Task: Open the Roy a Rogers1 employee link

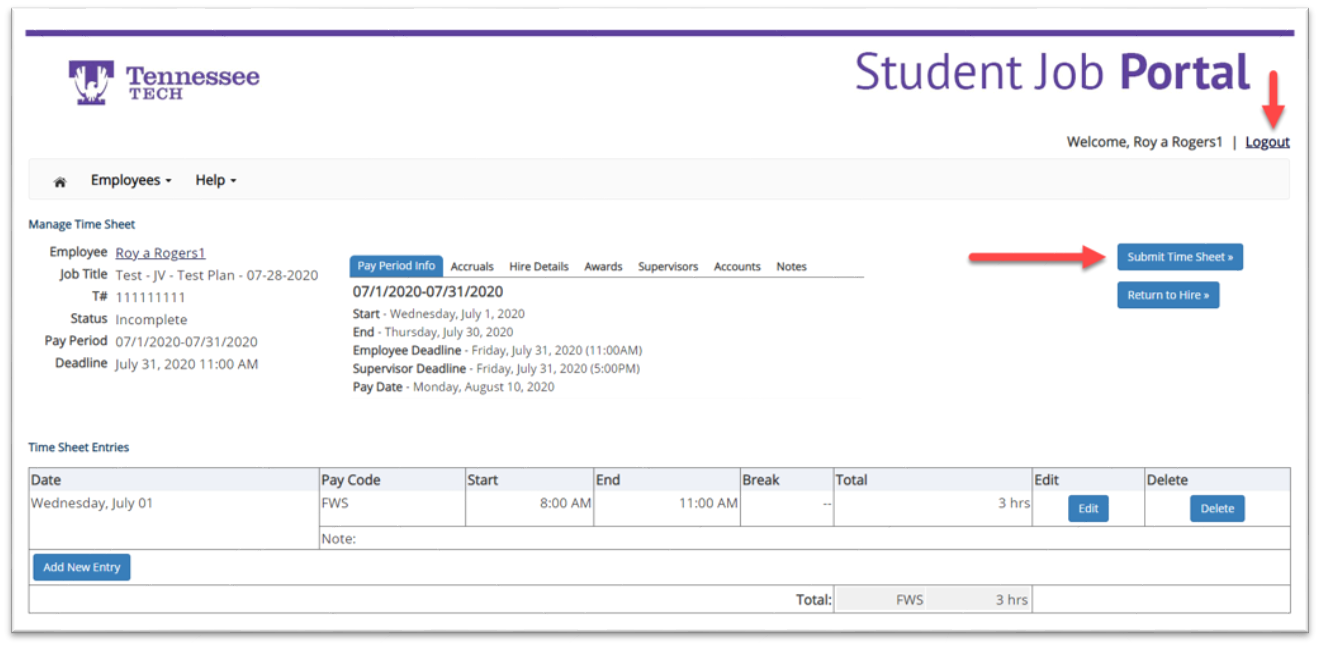Action: click(x=160, y=253)
